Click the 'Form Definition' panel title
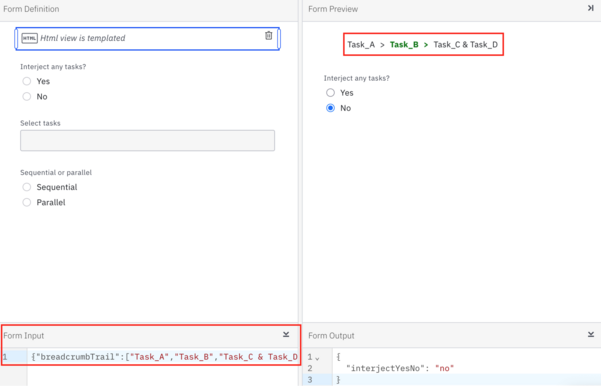This screenshot has width=601, height=386. [x=31, y=9]
